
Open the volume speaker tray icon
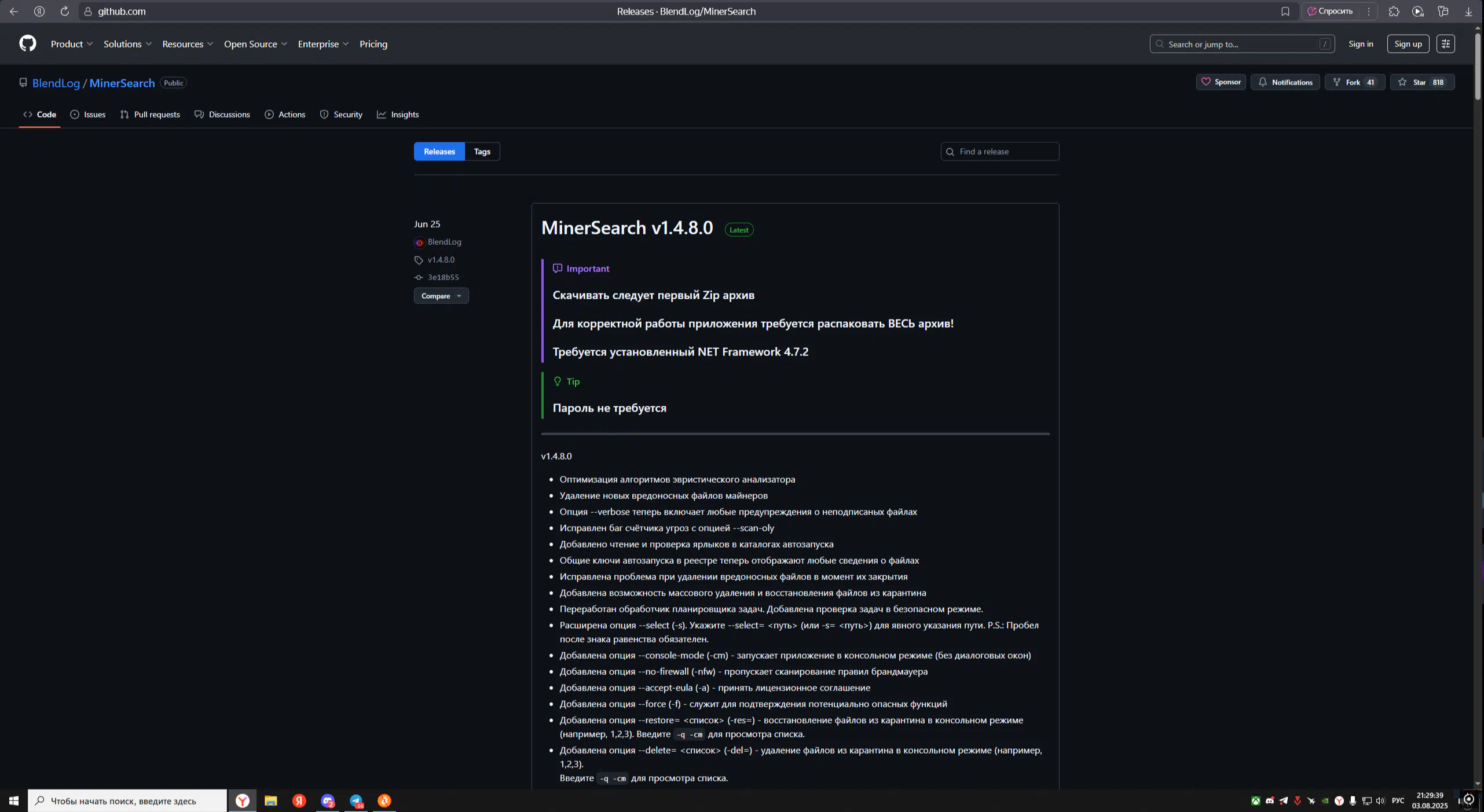click(x=1380, y=801)
